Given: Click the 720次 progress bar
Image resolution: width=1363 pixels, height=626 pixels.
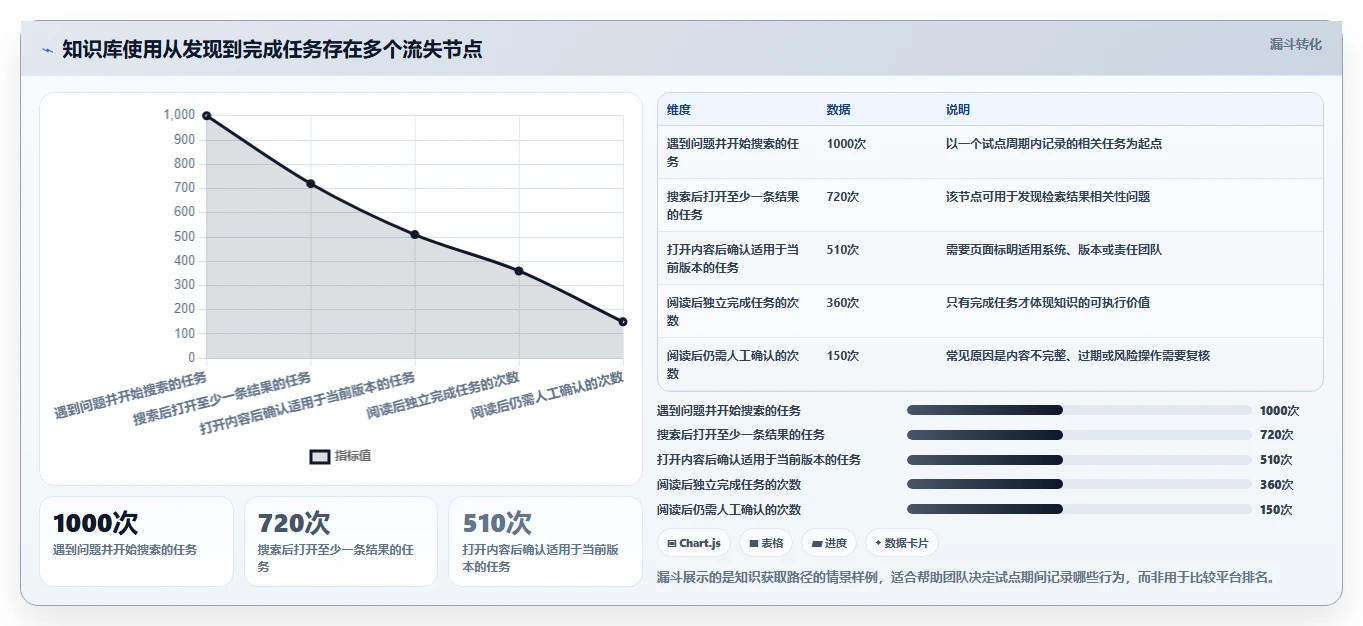Looking at the screenshot, I should pos(1079,435).
